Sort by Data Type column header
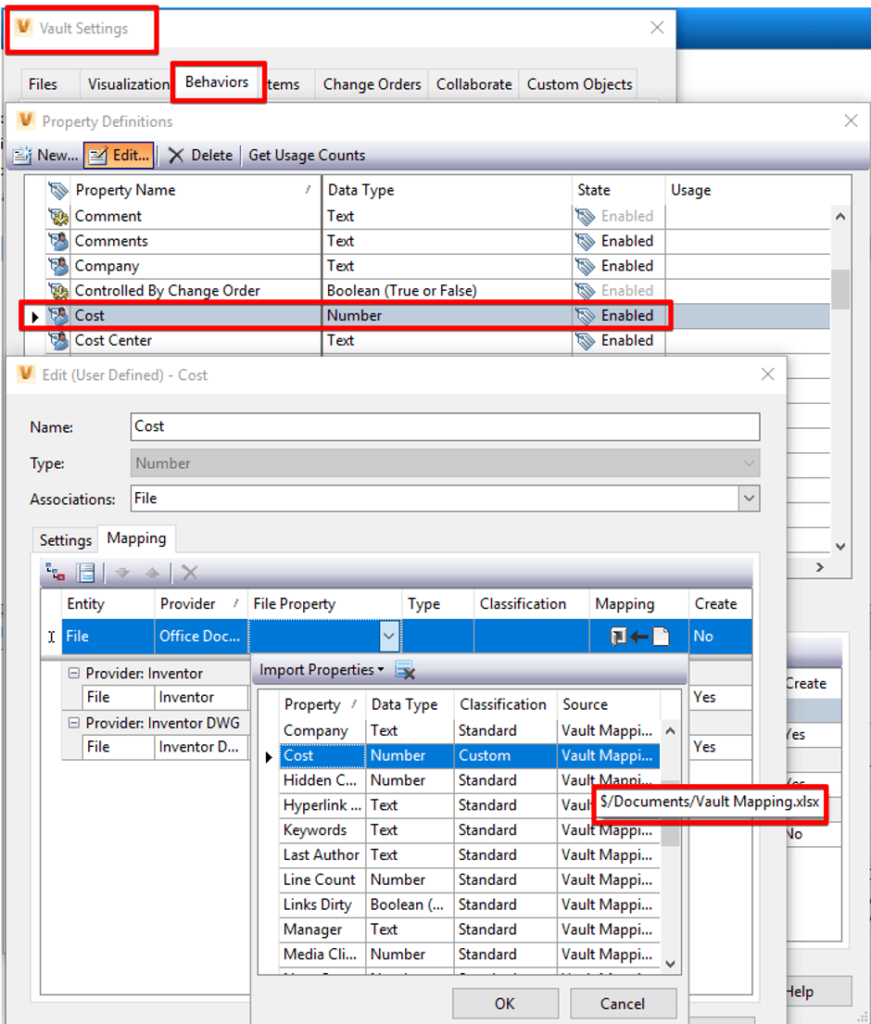This screenshot has height=1024, width=871. [x=447, y=190]
